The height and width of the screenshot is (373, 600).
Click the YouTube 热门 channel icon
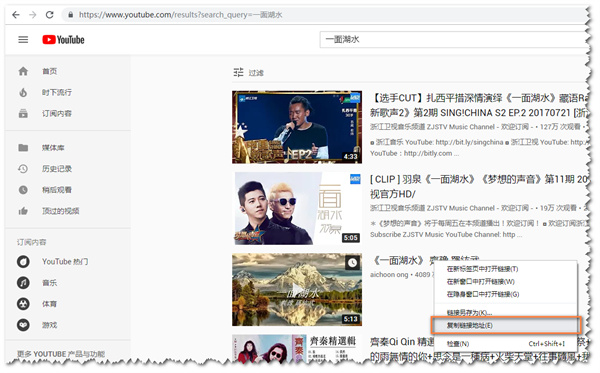[23, 262]
